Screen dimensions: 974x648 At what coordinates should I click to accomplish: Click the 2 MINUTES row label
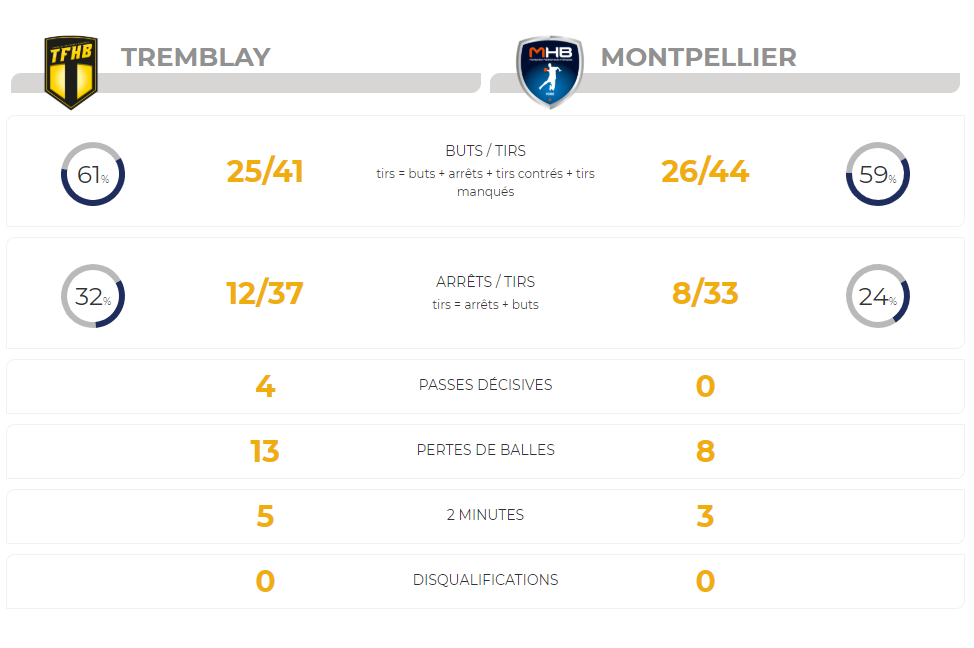[x=485, y=515]
